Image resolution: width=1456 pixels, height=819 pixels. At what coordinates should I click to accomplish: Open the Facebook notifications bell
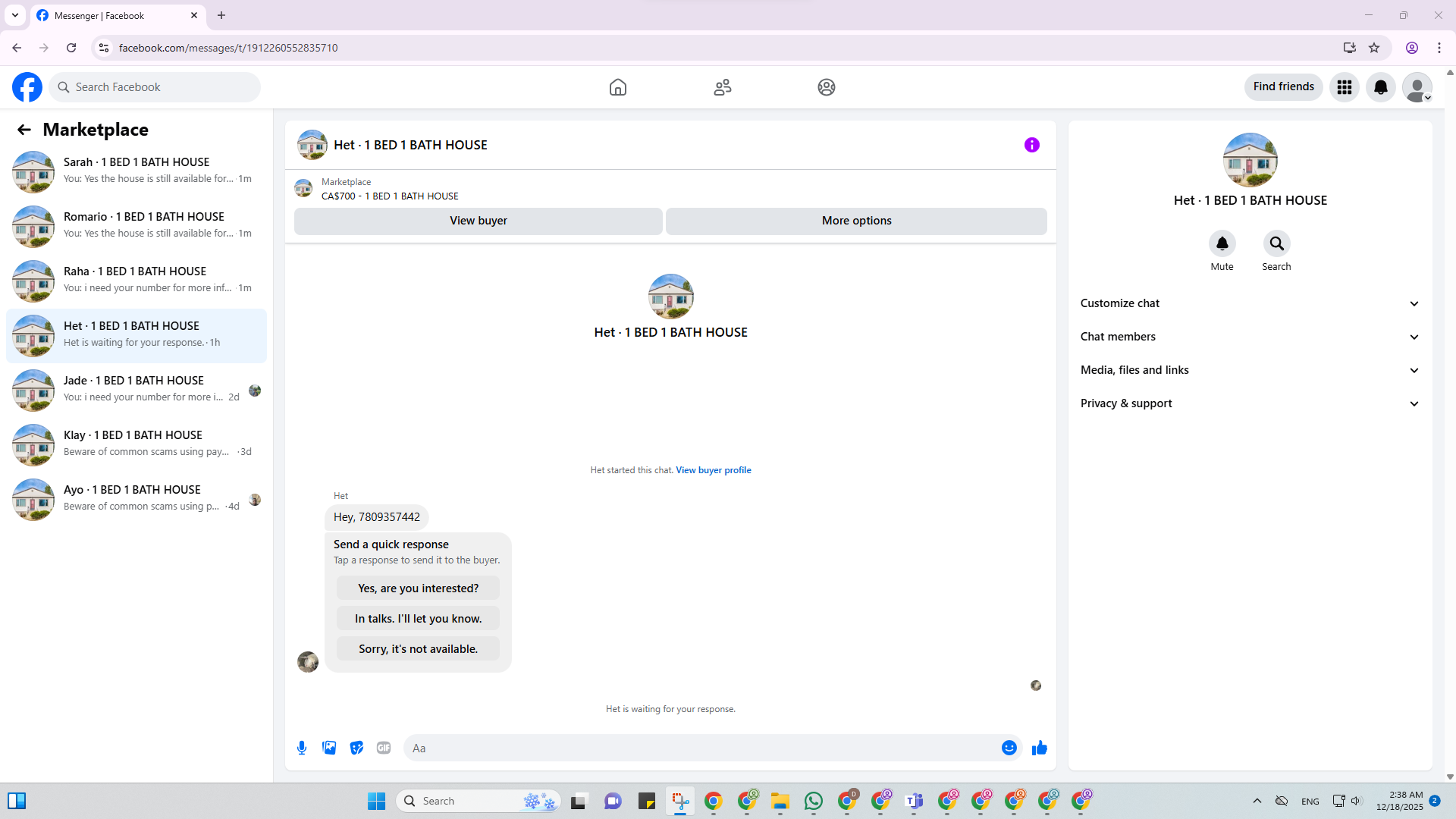click(x=1380, y=87)
